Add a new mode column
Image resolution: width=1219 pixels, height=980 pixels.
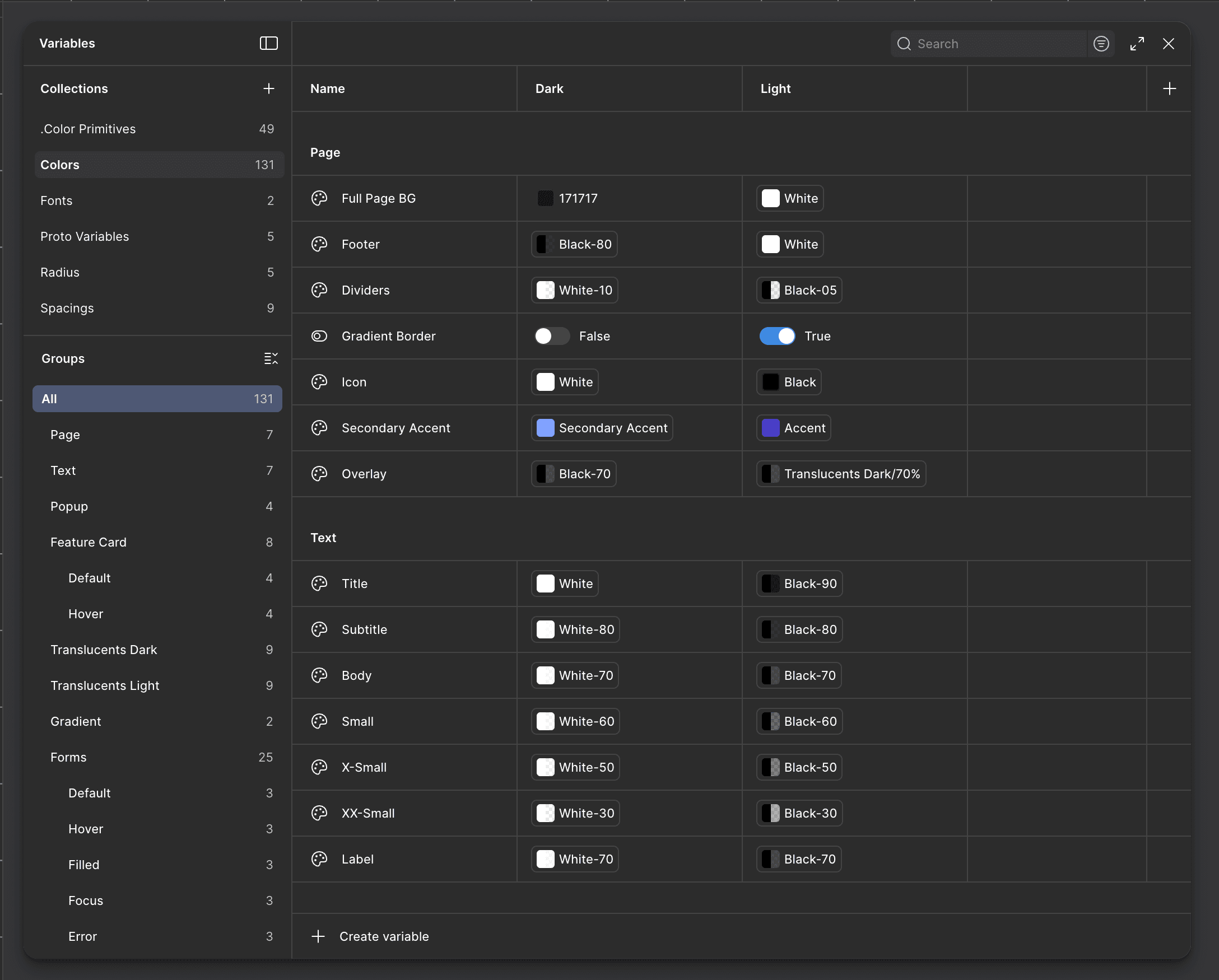tap(1169, 88)
